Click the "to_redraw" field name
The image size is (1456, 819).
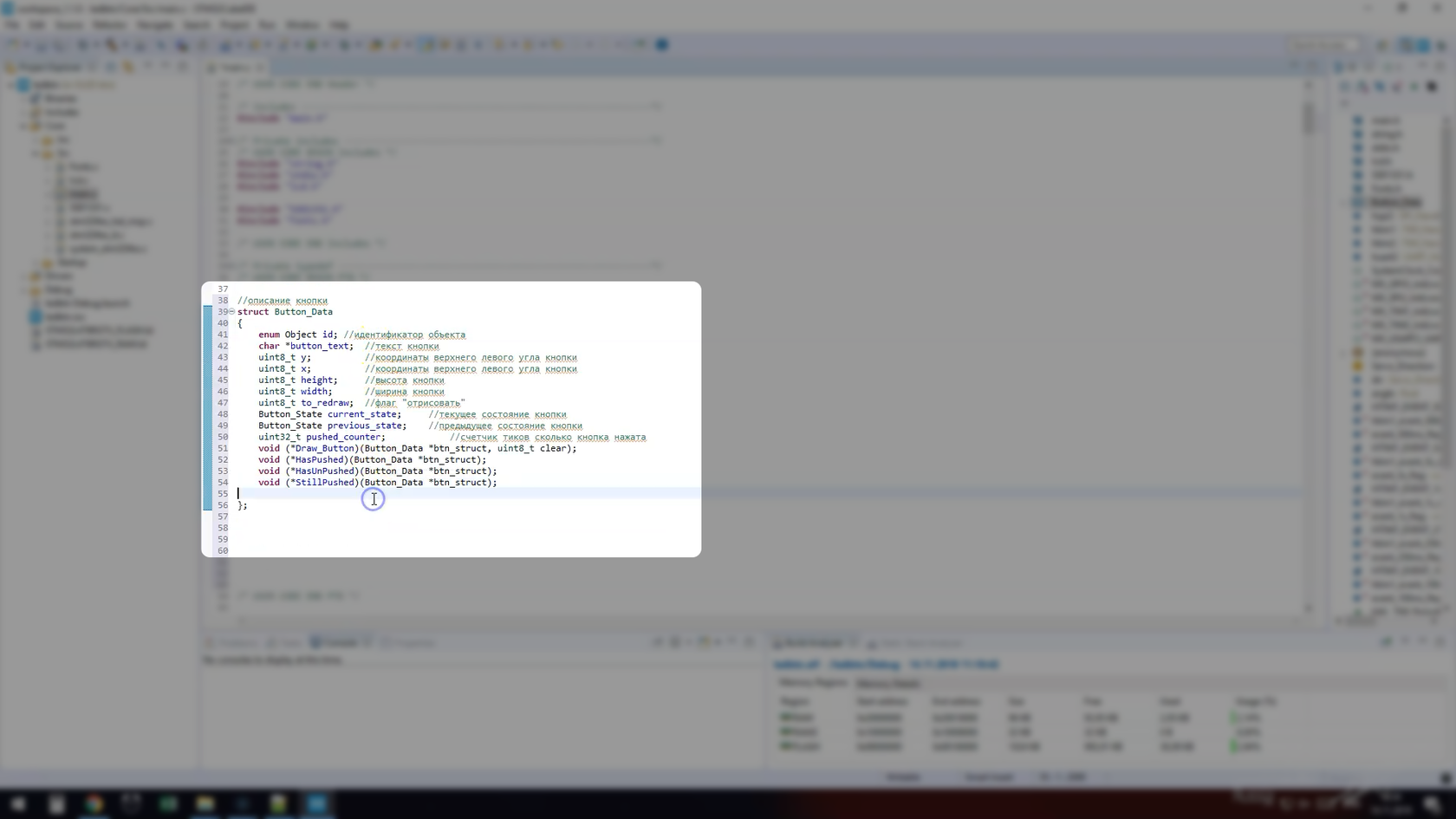324,402
